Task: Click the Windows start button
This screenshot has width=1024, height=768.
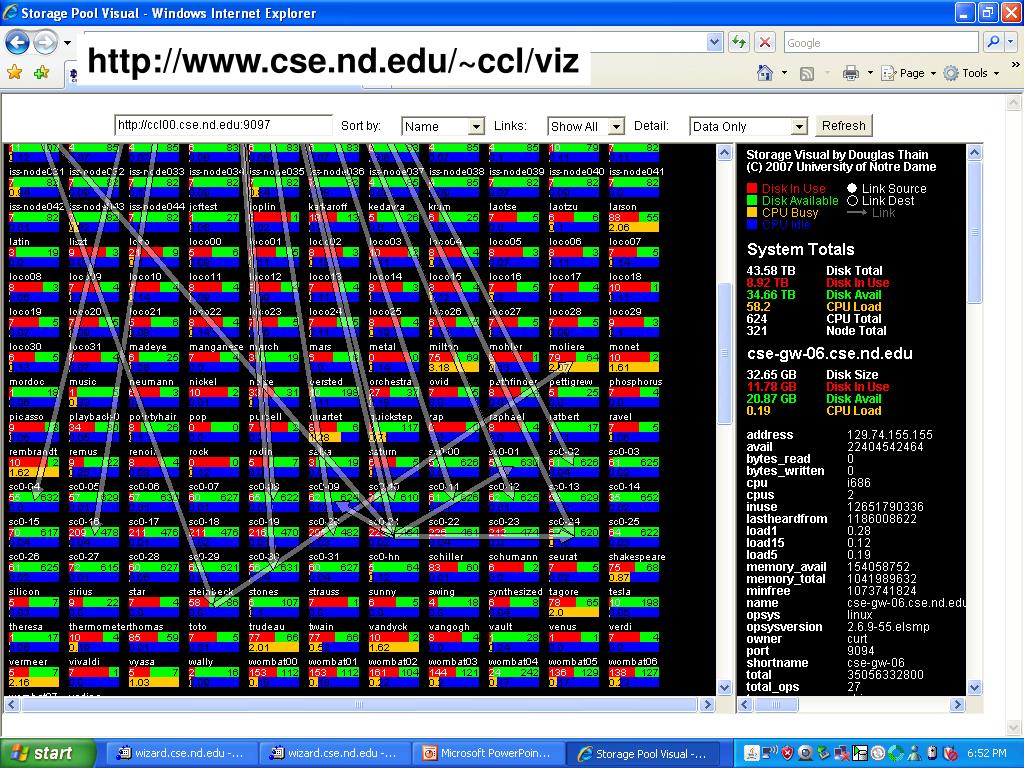Action: coord(47,753)
